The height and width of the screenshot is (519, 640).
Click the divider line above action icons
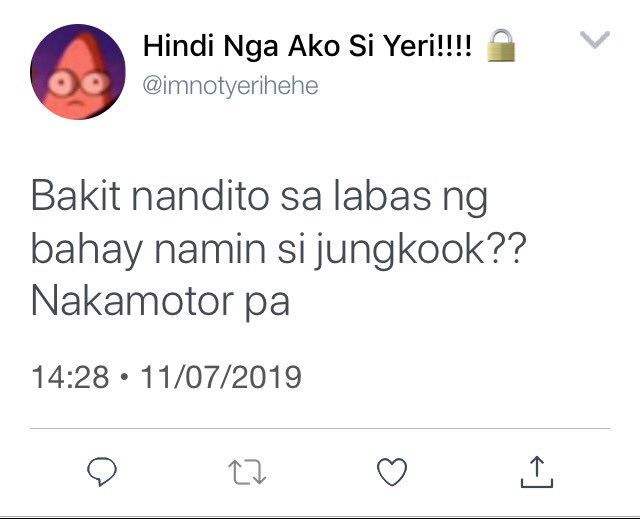click(x=320, y=428)
